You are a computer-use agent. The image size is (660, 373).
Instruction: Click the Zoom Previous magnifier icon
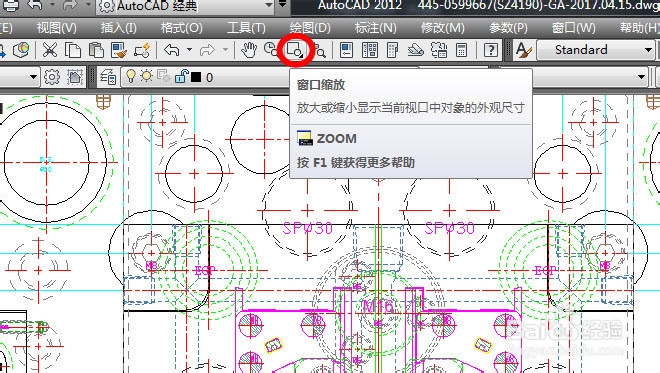[320, 51]
